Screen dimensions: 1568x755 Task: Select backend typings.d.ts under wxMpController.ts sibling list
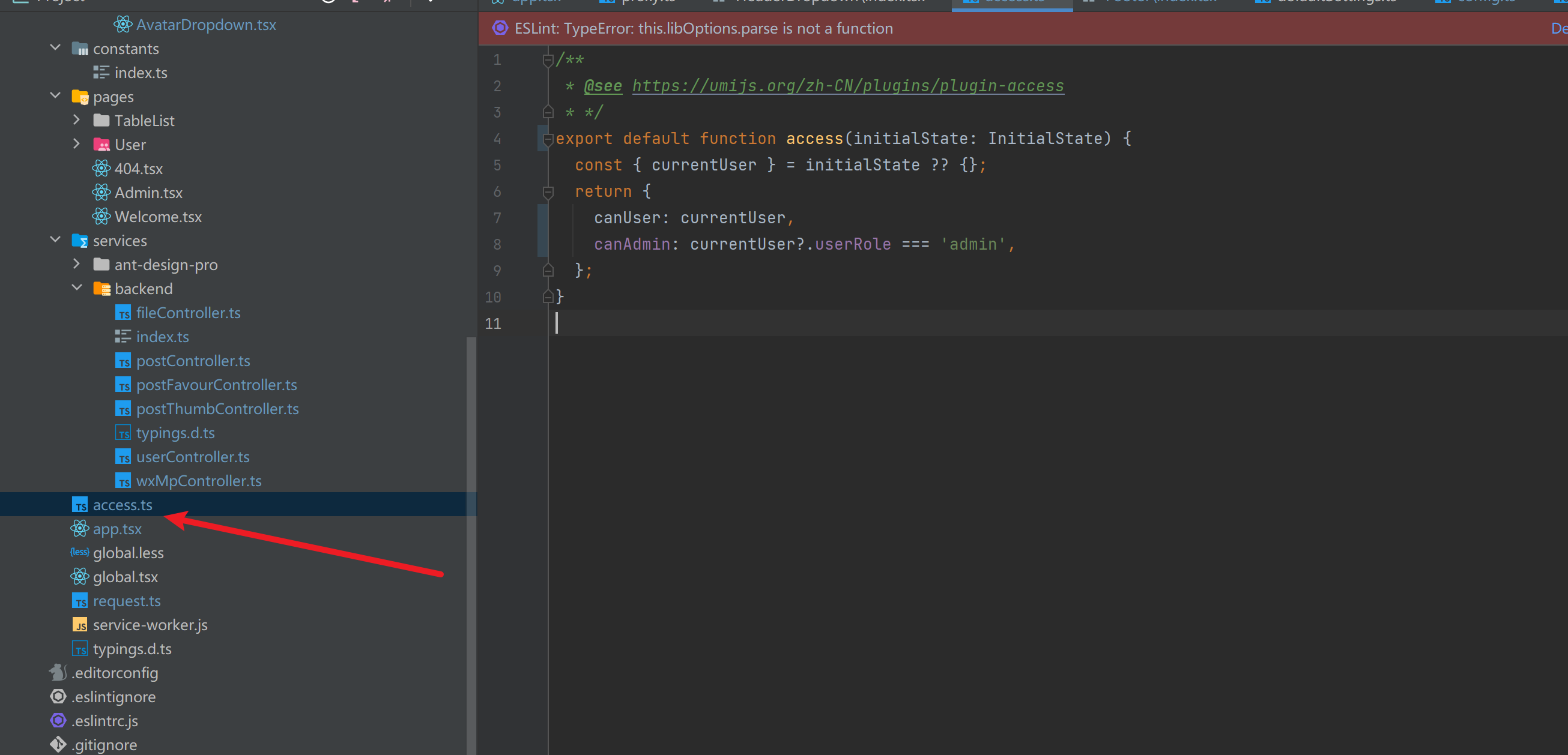pyautogui.click(x=175, y=433)
